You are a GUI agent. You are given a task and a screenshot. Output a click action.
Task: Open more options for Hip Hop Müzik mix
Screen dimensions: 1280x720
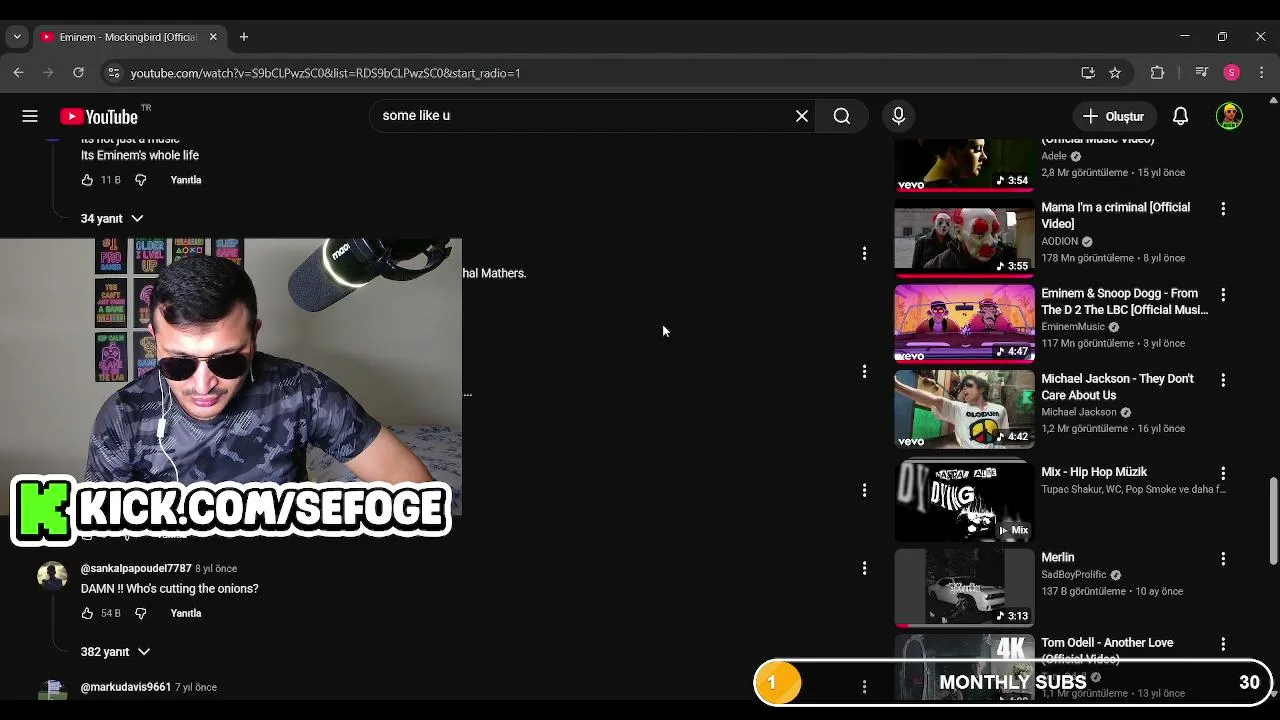click(1223, 473)
